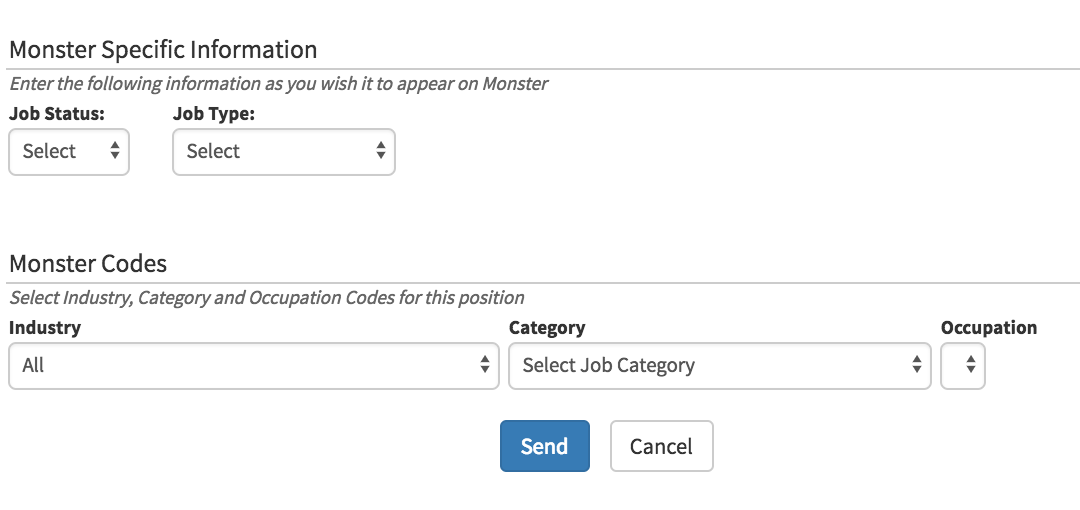This screenshot has width=1080, height=510.
Task: Open the empty Occupation dropdown
Action: [963, 366]
